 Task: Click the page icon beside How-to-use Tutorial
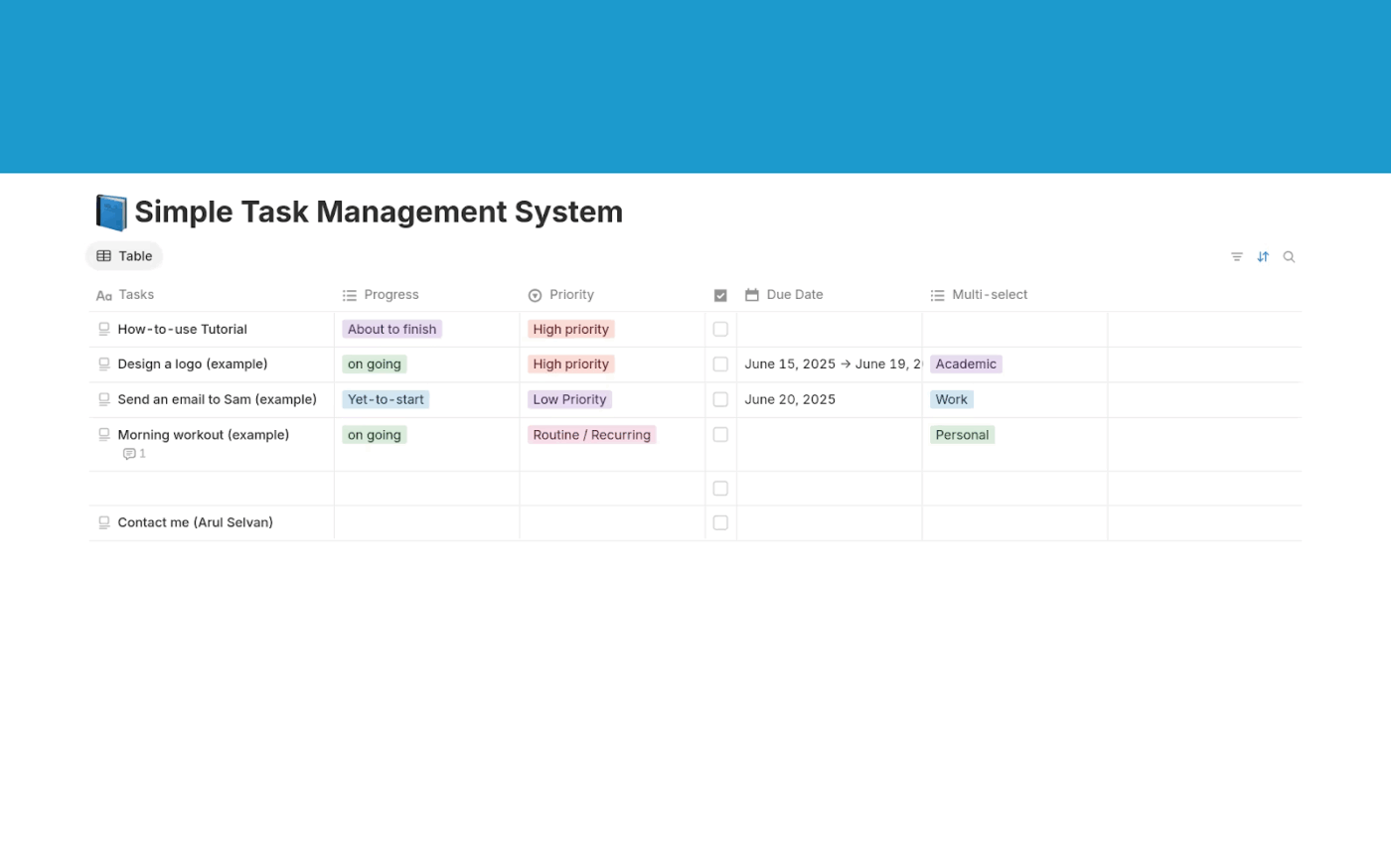pyautogui.click(x=103, y=329)
